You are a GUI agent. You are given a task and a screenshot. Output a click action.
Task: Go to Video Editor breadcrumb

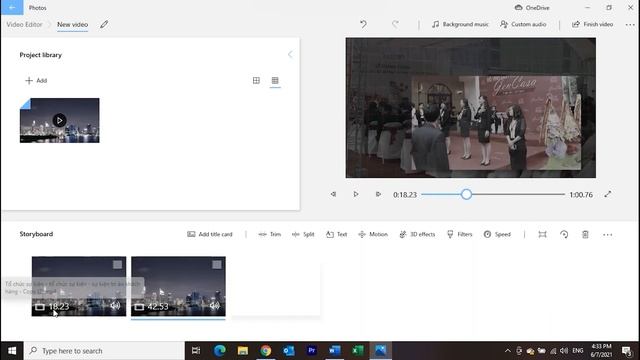tap(24, 24)
